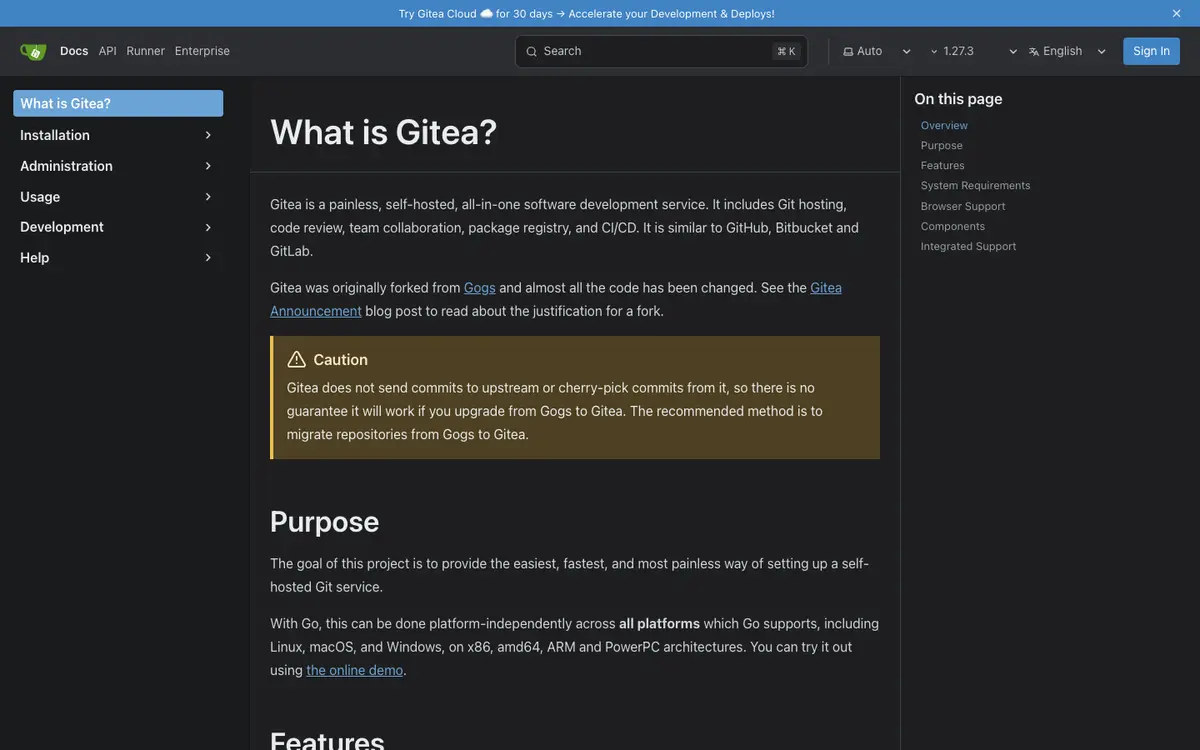Screen dimensions: 1200x750
Task: Open the API nav item
Action: tap(107, 51)
